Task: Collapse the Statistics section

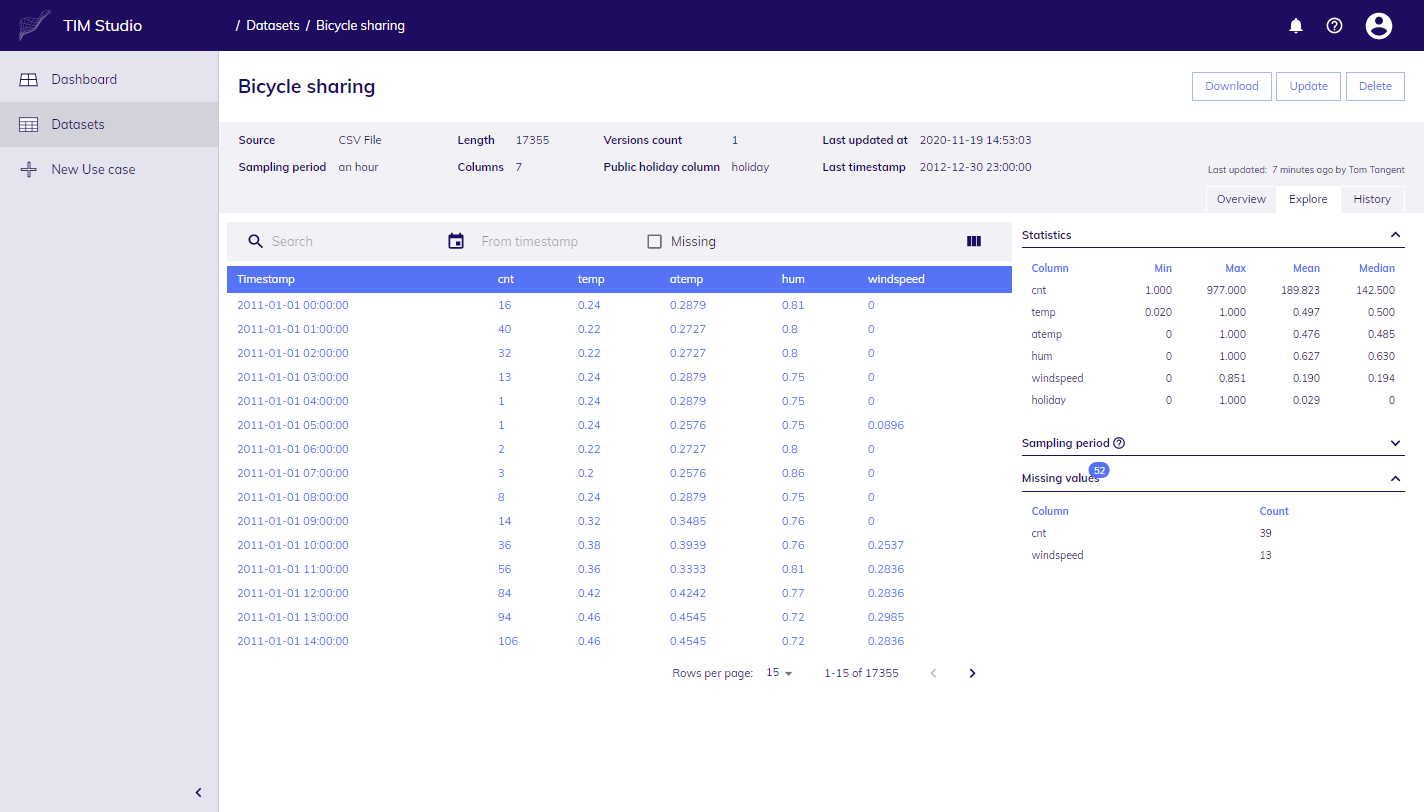Action: pos(1395,235)
